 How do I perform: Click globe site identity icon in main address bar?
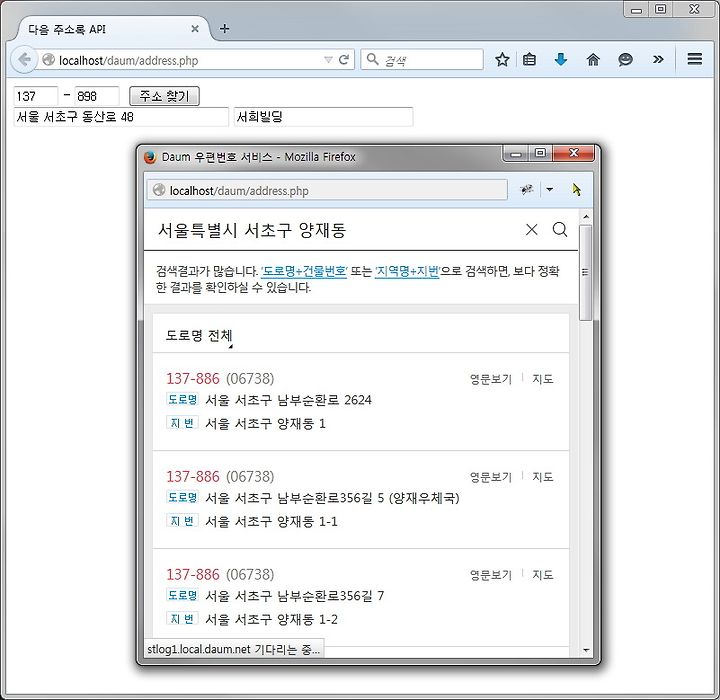(48, 60)
